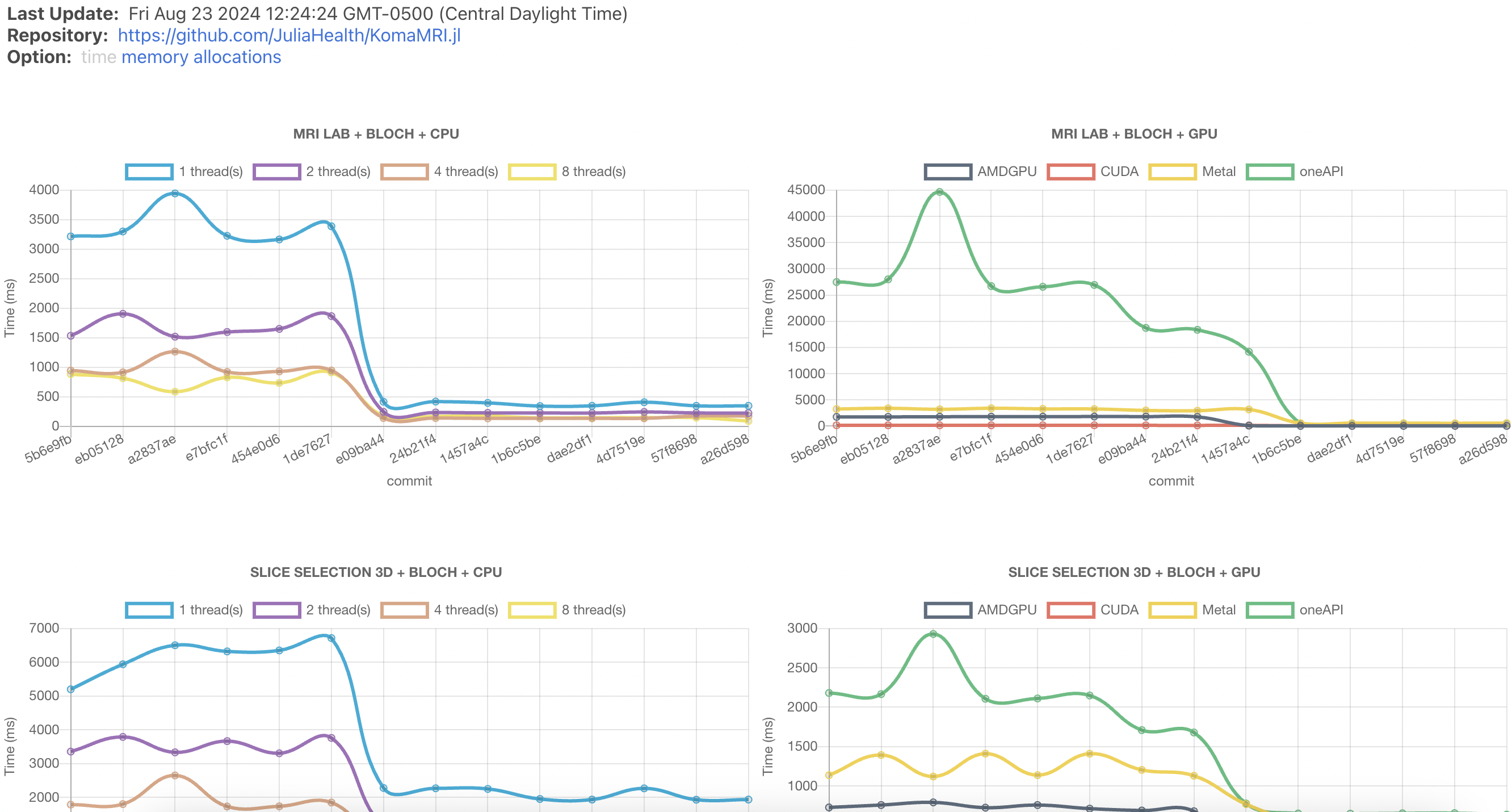Select the time option

click(x=99, y=57)
